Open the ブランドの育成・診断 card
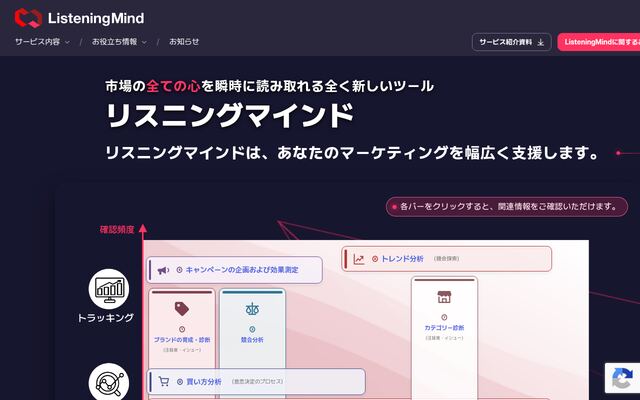Screen dimensions: 640x400 click(182, 327)
